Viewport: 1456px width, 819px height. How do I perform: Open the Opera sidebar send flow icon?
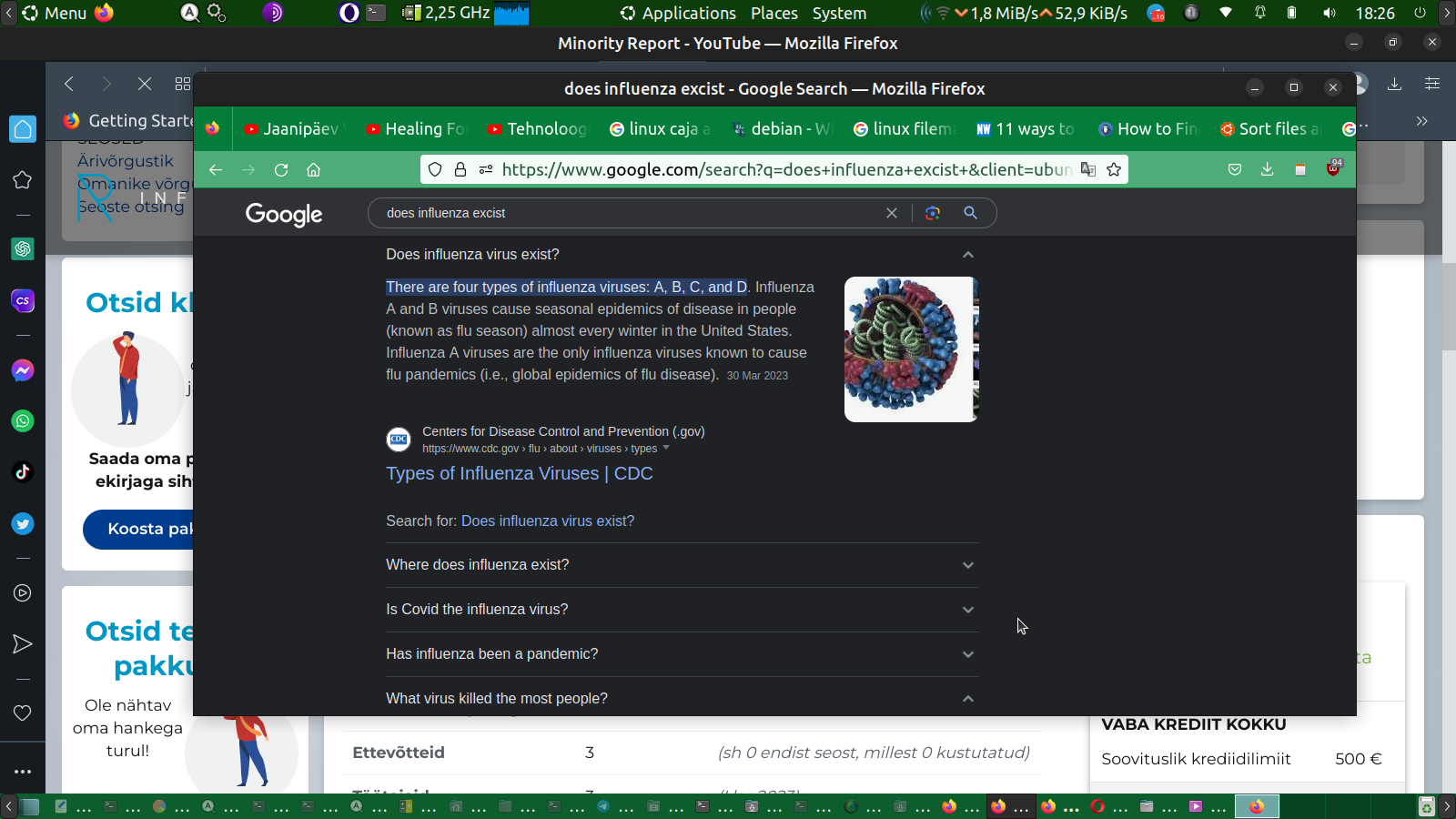point(23,644)
